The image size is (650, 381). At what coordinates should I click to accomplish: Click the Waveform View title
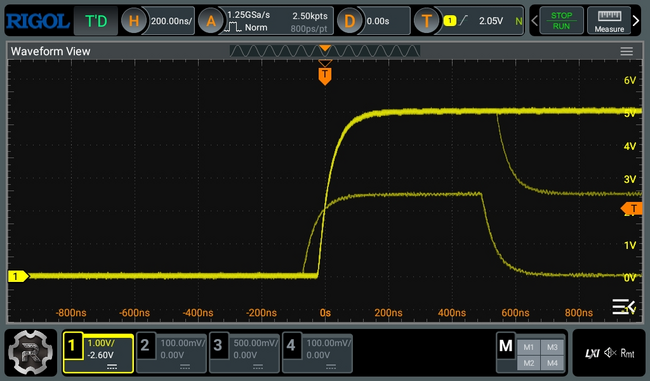click(50, 51)
